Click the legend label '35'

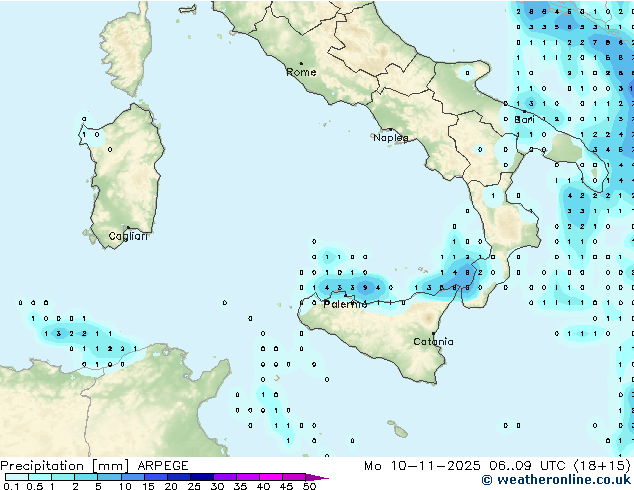click(x=240, y=486)
